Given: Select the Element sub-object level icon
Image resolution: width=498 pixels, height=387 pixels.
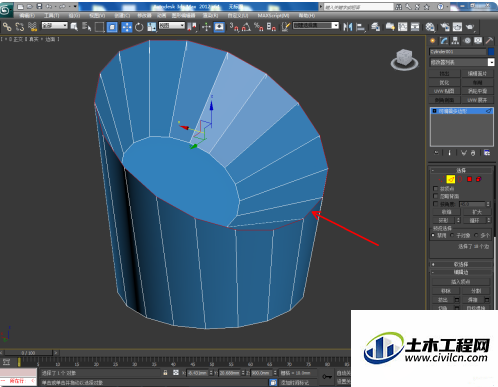Looking at the screenshot, I should pyautogui.click(x=479, y=179).
